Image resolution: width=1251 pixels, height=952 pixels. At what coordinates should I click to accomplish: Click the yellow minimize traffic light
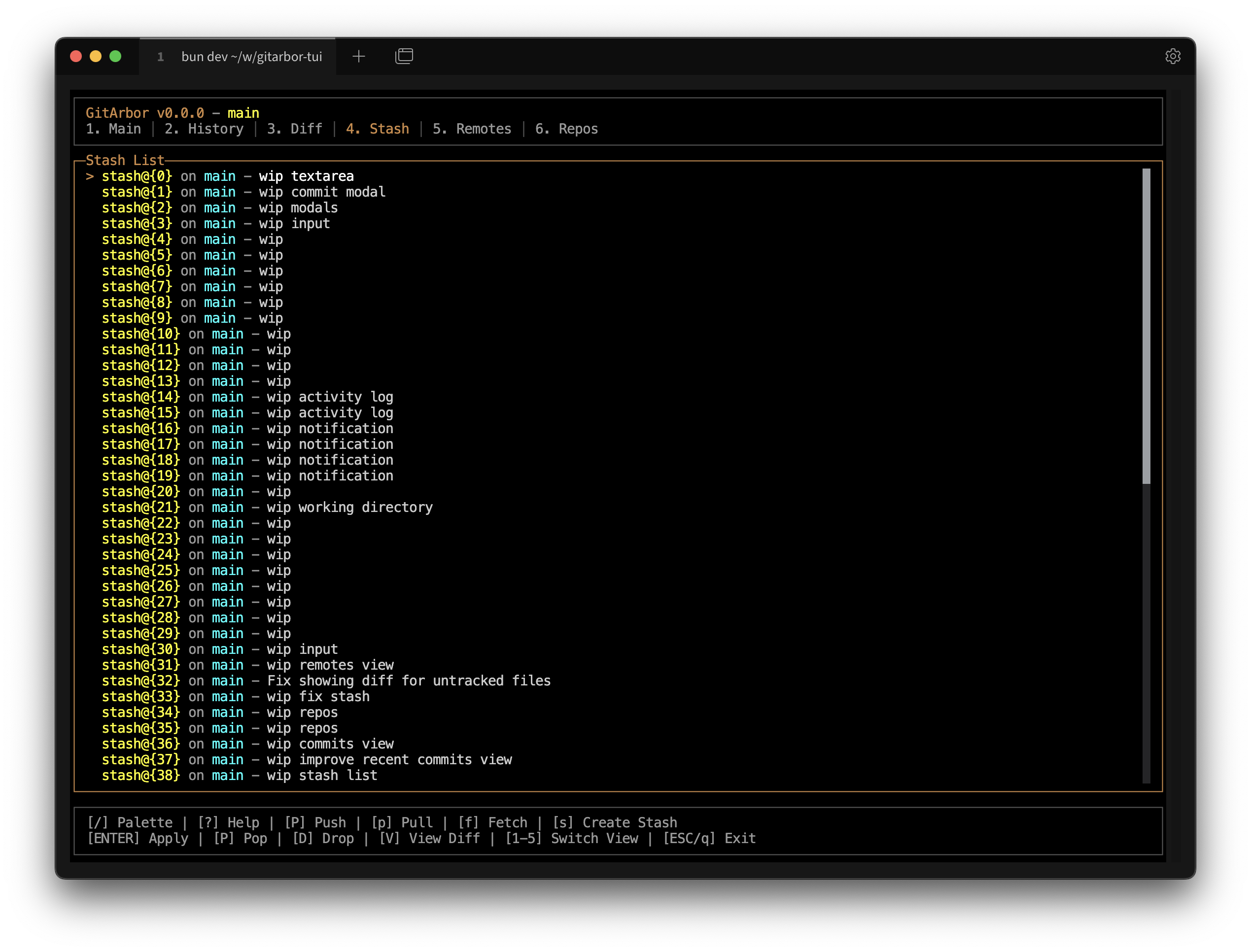tap(95, 56)
